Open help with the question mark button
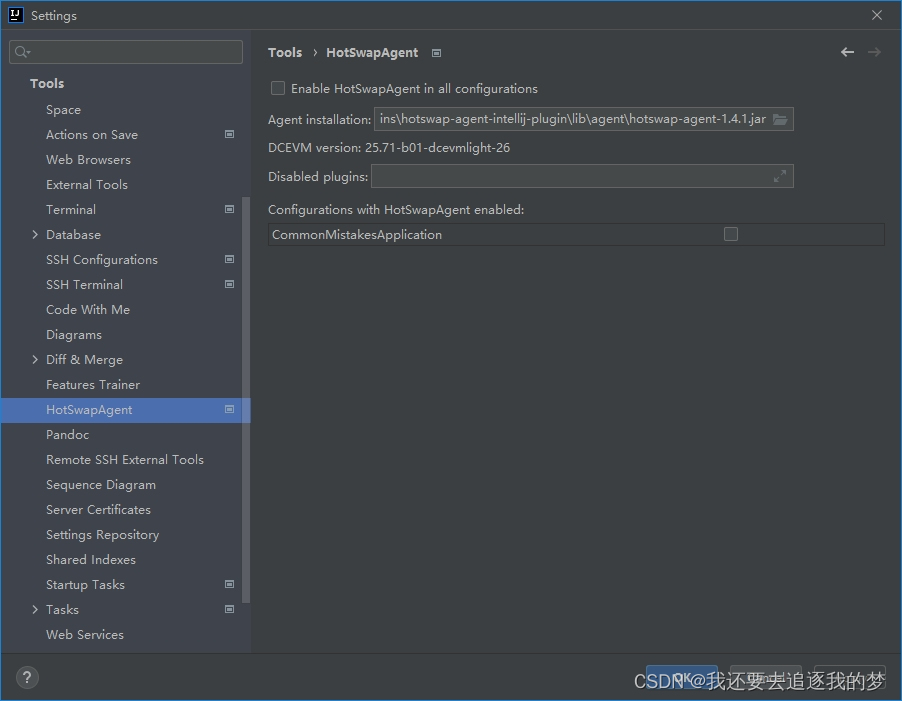This screenshot has width=902, height=701. tap(27, 677)
